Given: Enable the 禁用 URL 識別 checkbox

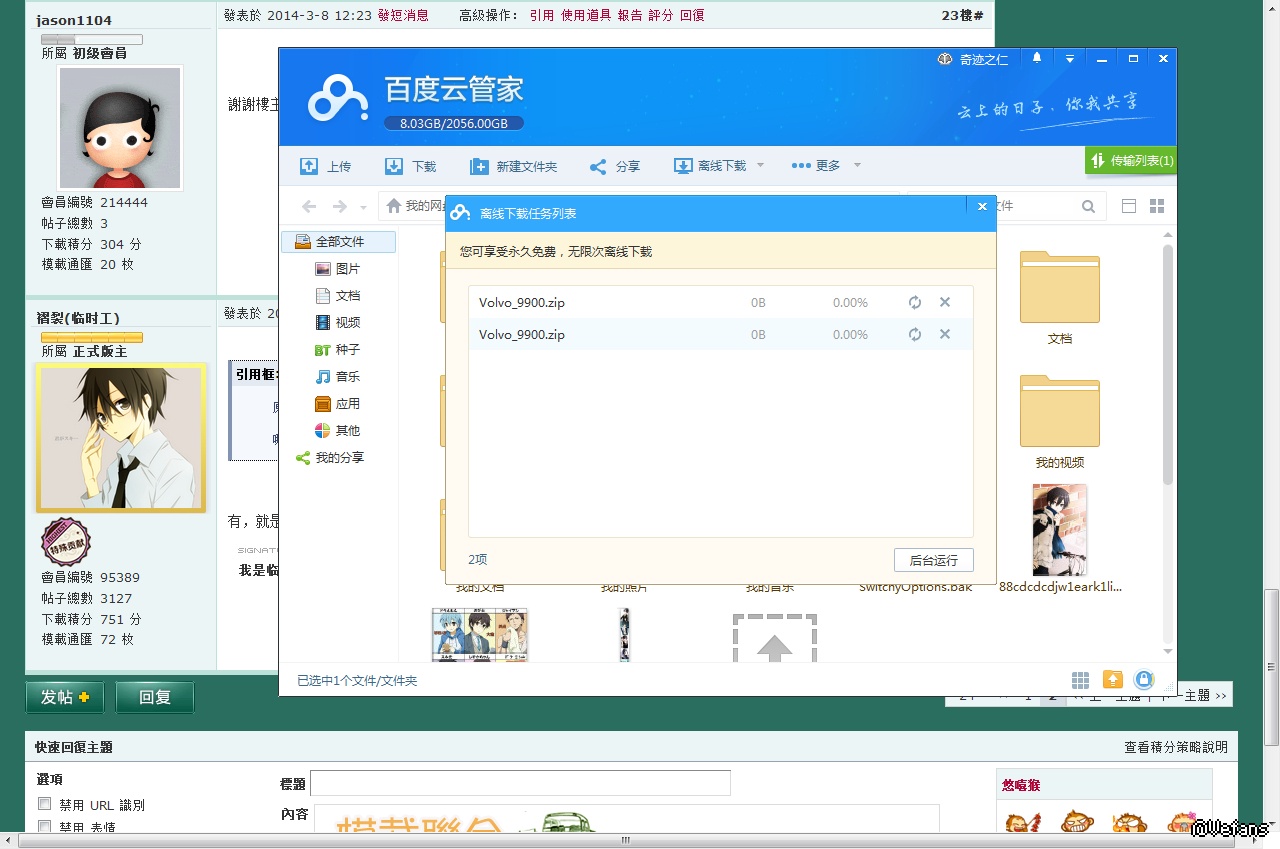Looking at the screenshot, I should tap(44, 805).
